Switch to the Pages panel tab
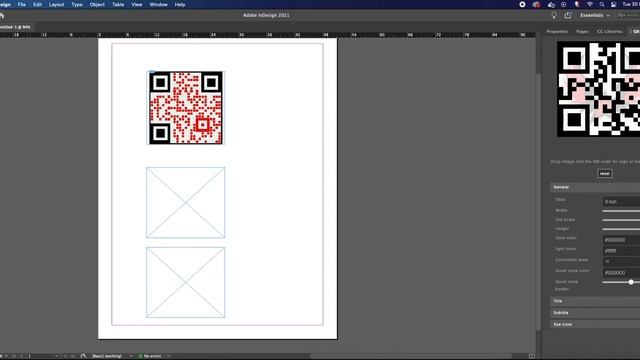 coord(582,31)
